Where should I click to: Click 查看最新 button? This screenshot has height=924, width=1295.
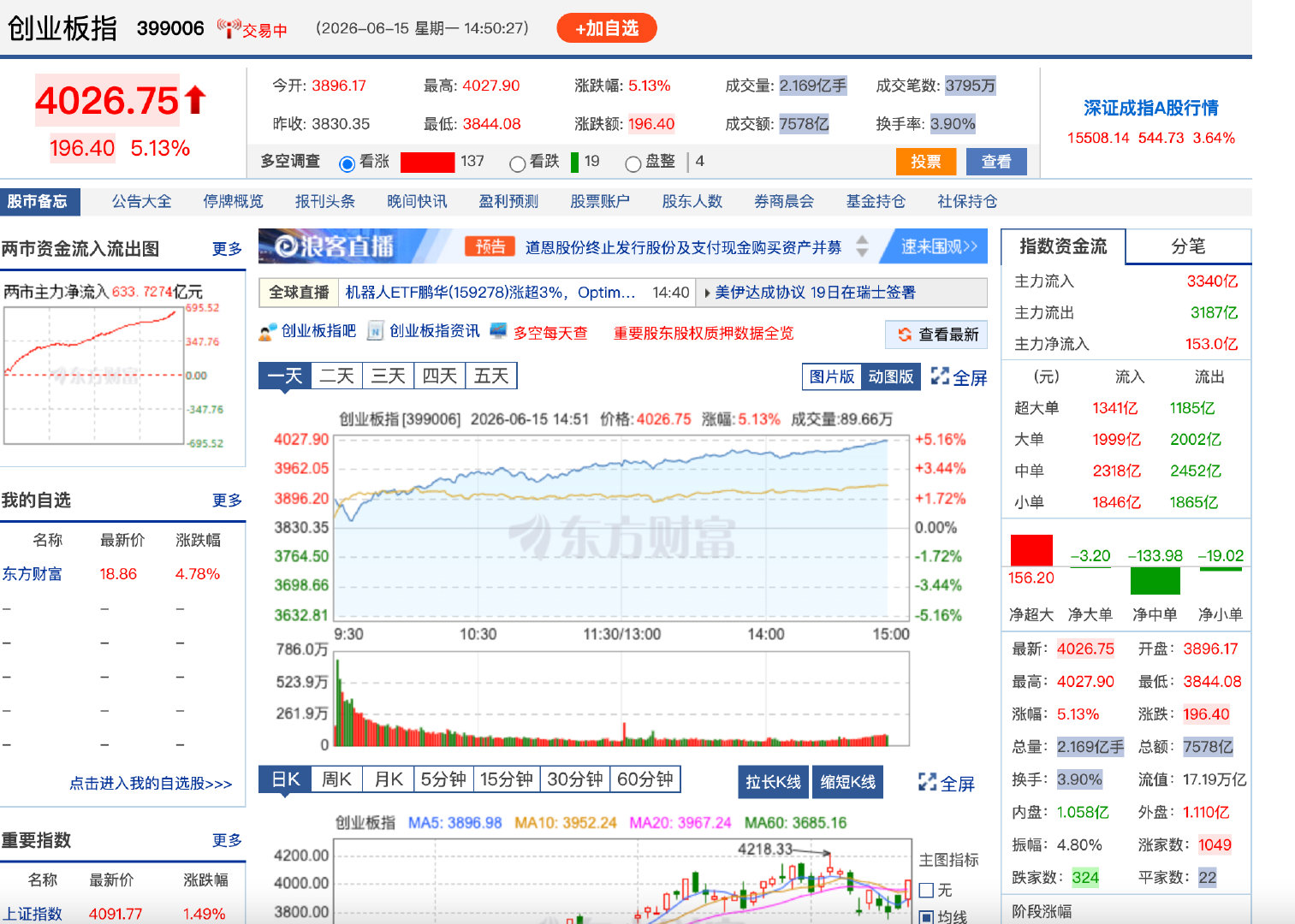point(936,335)
